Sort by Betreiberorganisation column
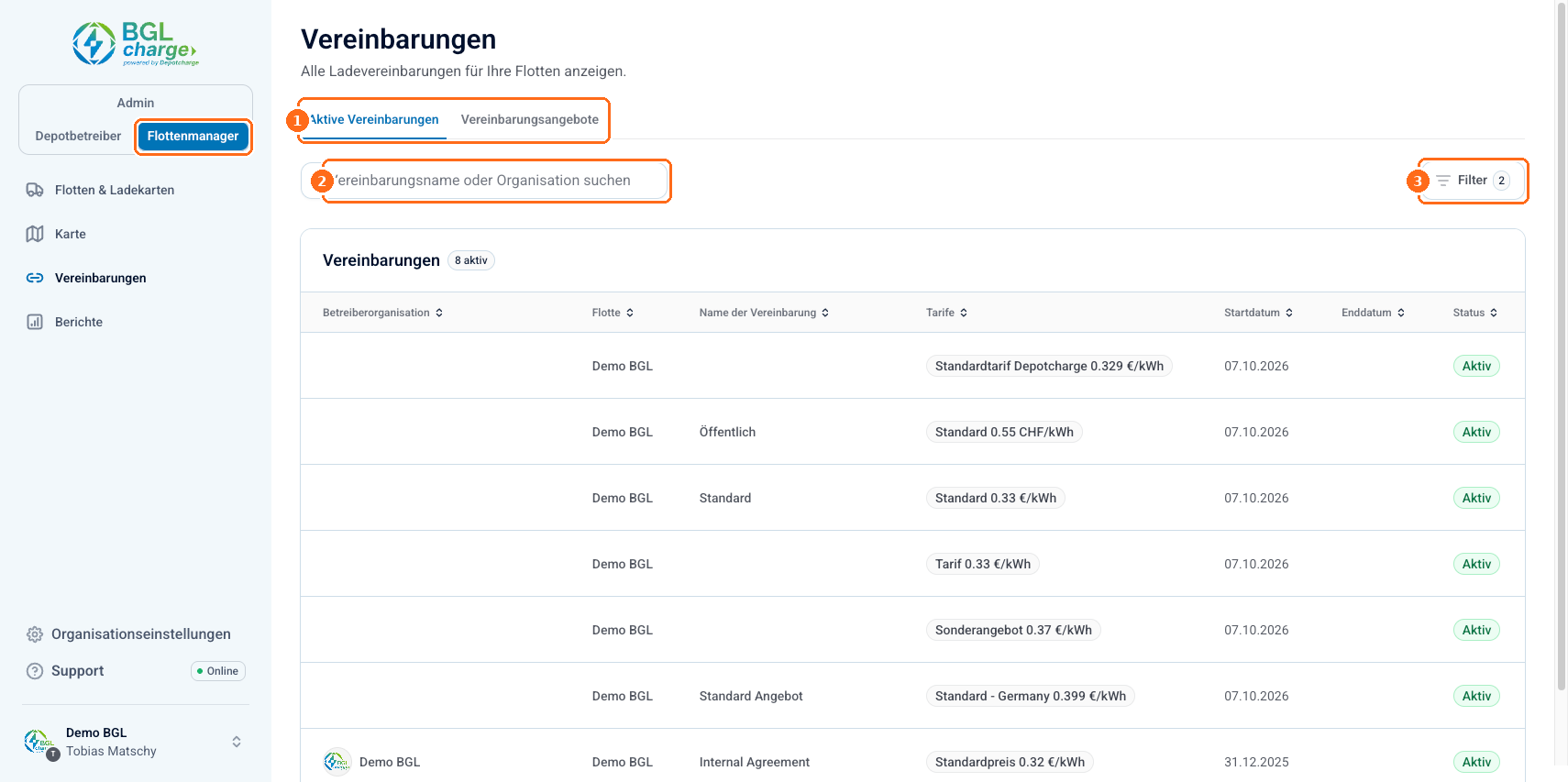This screenshot has height=782, width=1568. pos(382,313)
